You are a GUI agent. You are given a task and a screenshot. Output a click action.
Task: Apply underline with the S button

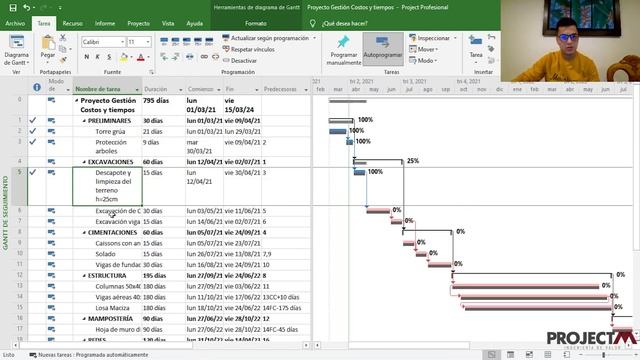pyautogui.click(x=109, y=57)
